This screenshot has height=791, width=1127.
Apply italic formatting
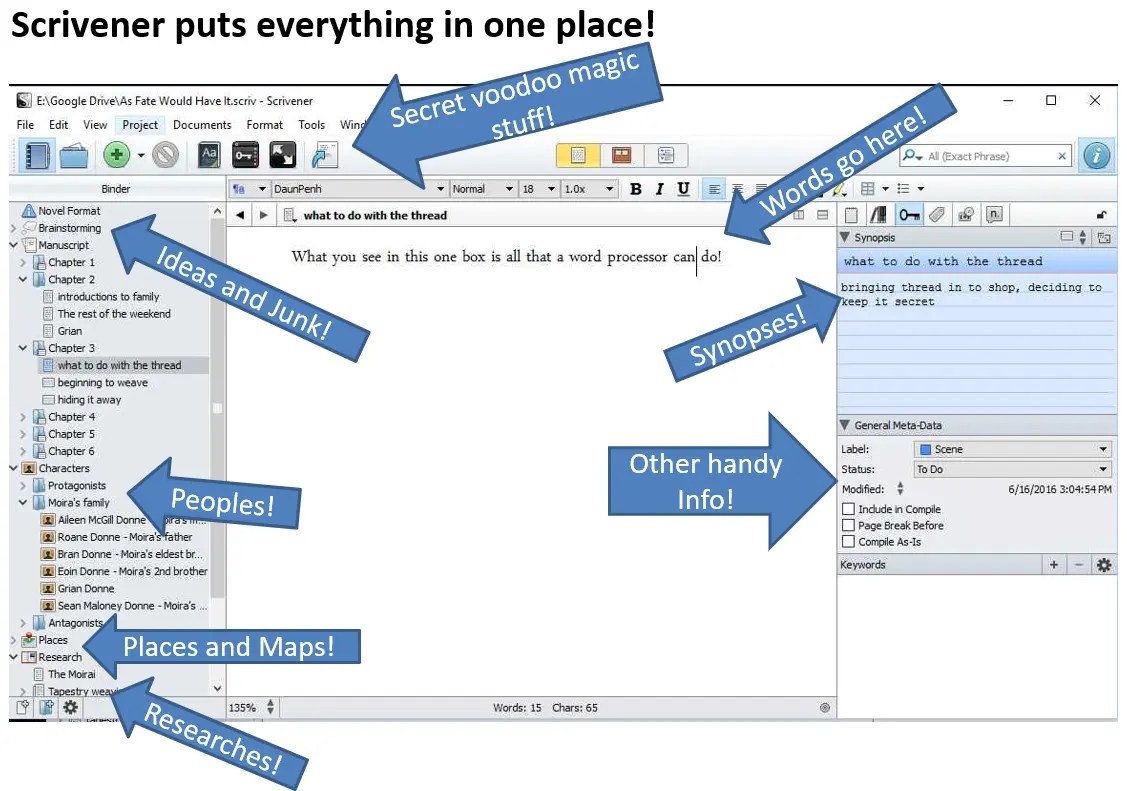659,189
